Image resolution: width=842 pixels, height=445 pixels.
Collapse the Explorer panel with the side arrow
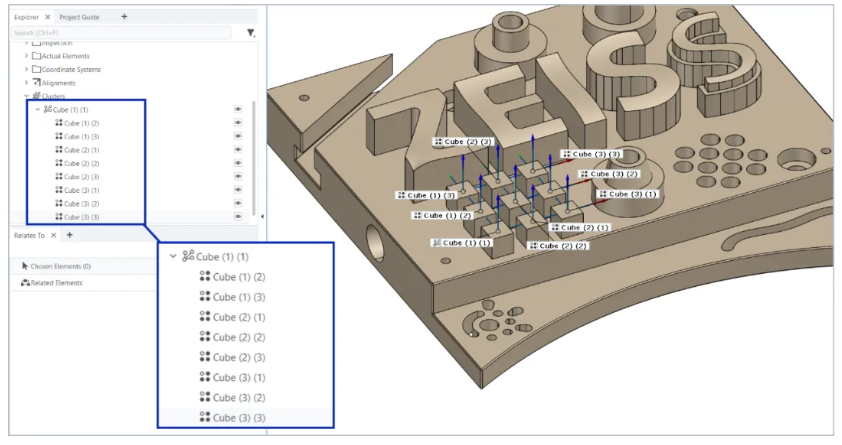(x=262, y=216)
